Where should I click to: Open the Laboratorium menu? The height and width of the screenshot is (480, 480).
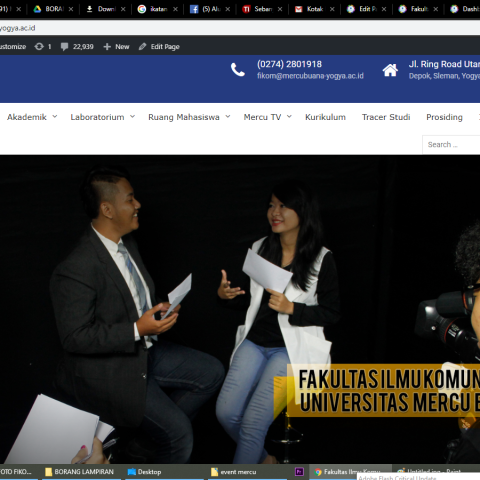click(97, 117)
